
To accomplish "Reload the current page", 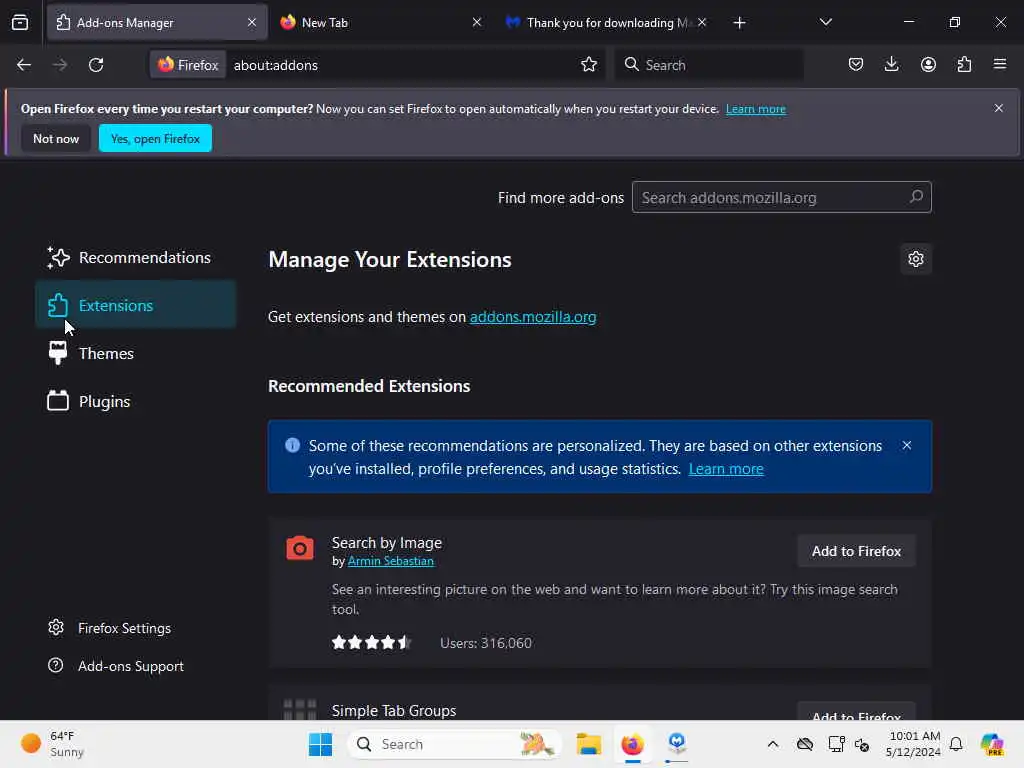I will (x=96, y=65).
